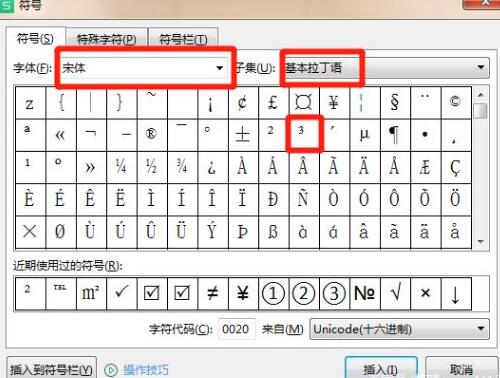Pick the recent circled ② symbol
This screenshot has height=378, width=500.
(x=304, y=293)
